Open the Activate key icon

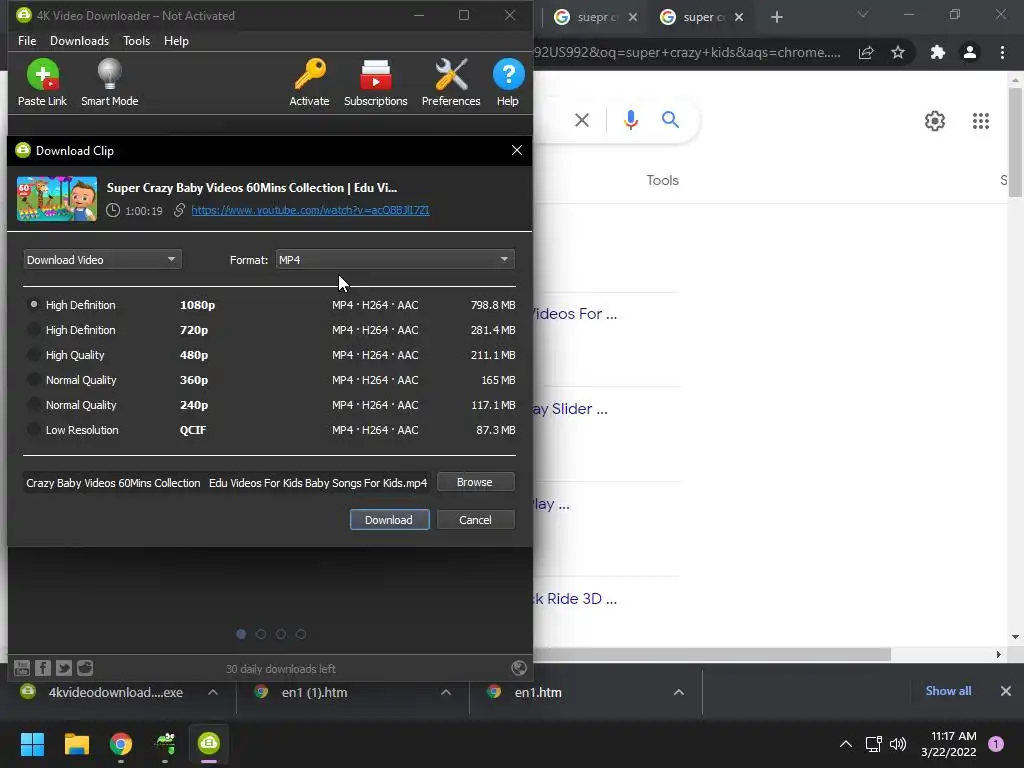coord(310,74)
